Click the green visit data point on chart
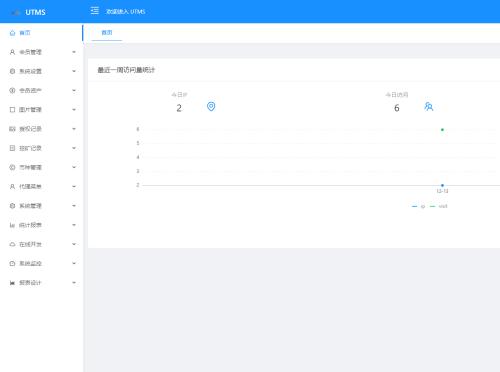This screenshot has height=372, width=500. pyautogui.click(x=442, y=130)
